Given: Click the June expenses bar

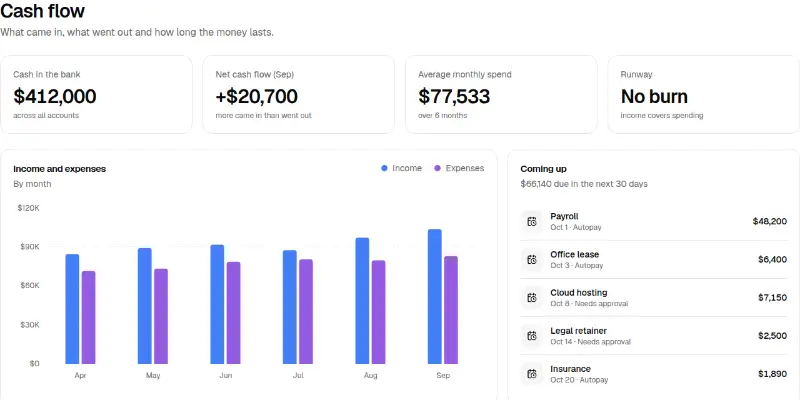Looking at the screenshot, I should [234, 313].
